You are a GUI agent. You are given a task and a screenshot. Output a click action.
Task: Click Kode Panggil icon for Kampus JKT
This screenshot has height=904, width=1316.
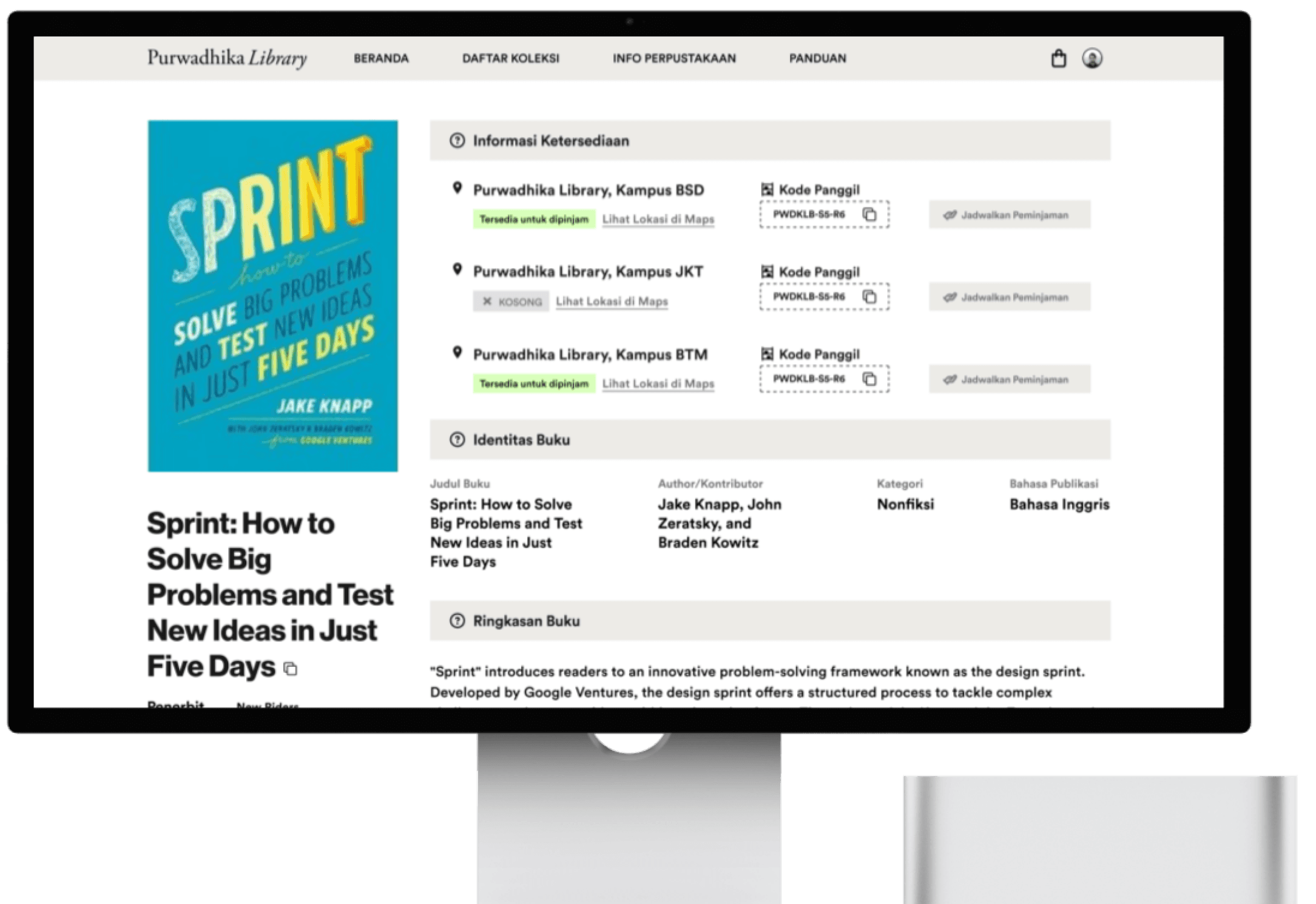(767, 272)
